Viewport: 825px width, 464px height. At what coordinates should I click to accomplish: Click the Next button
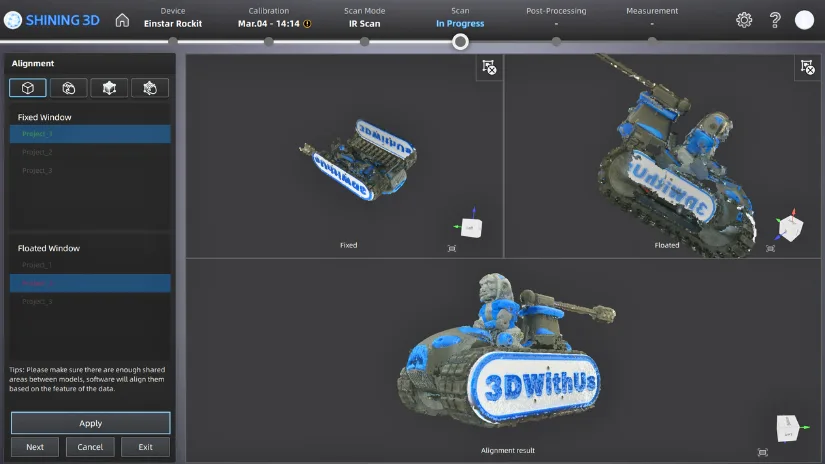click(35, 447)
